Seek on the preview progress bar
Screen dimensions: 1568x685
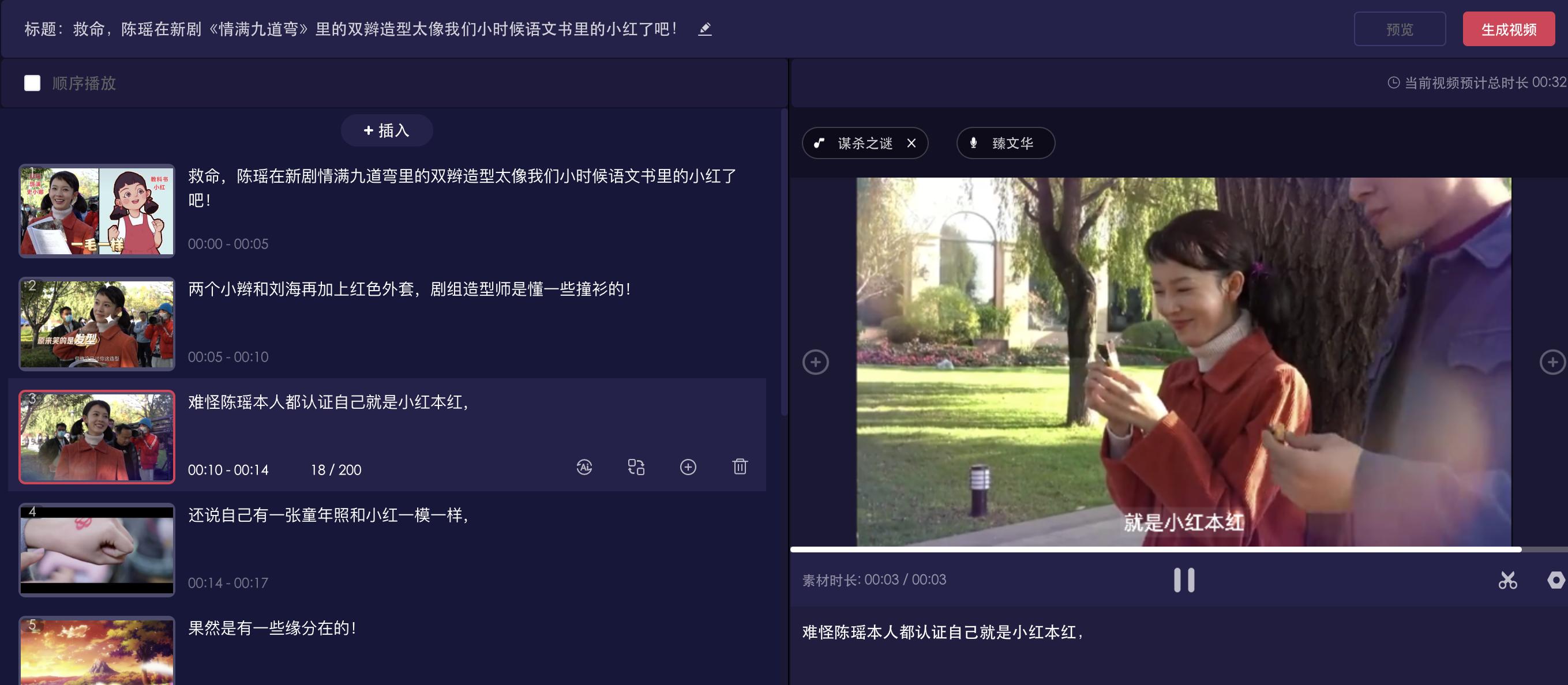[x=1179, y=549]
